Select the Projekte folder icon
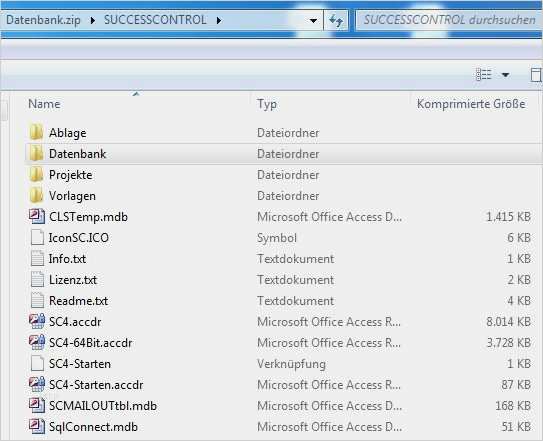The height and width of the screenshot is (441, 543). click(x=36, y=175)
